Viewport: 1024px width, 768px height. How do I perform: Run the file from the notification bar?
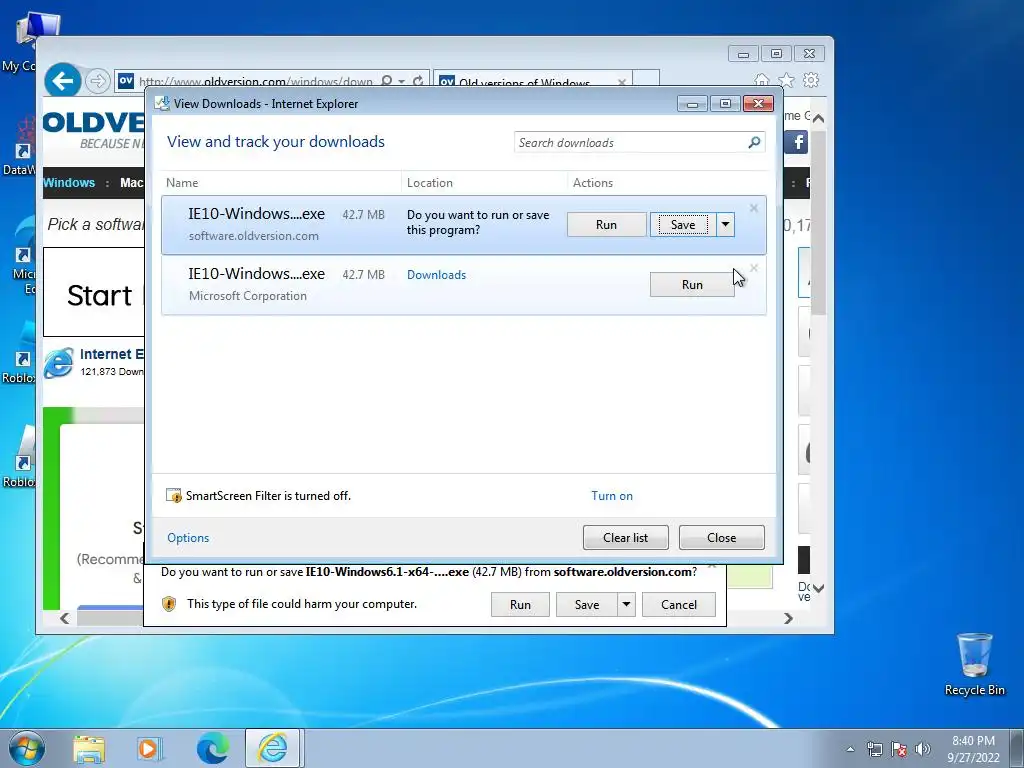click(x=520, y=605)
